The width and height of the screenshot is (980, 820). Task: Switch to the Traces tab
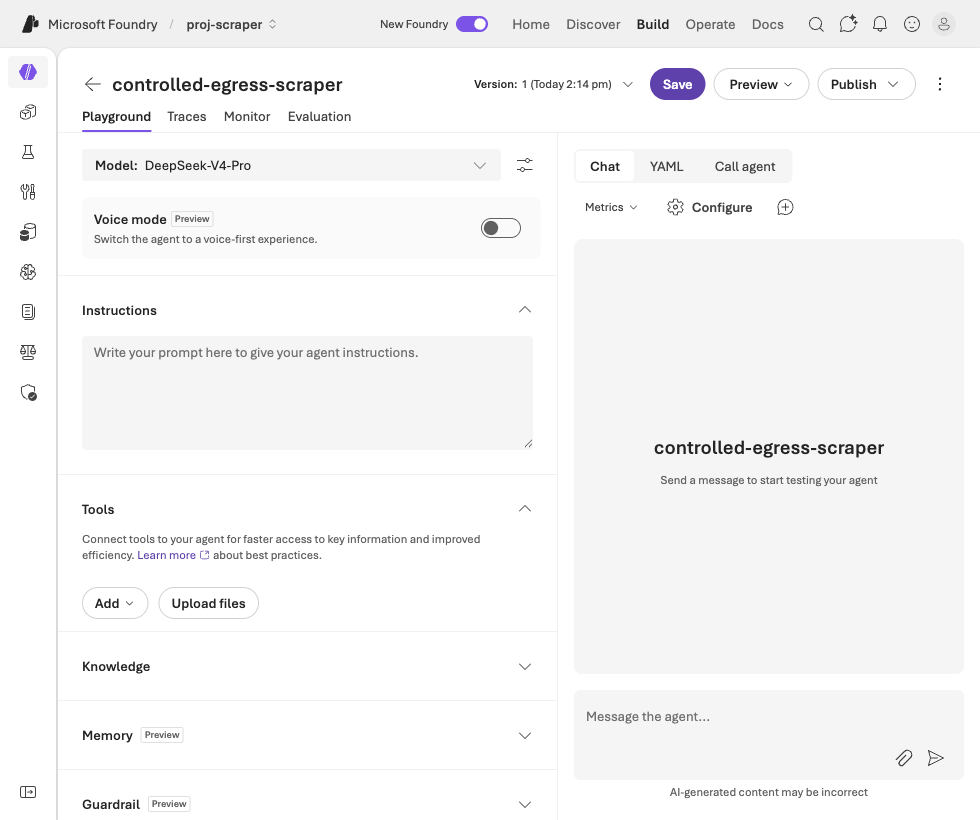coord(187,117)
